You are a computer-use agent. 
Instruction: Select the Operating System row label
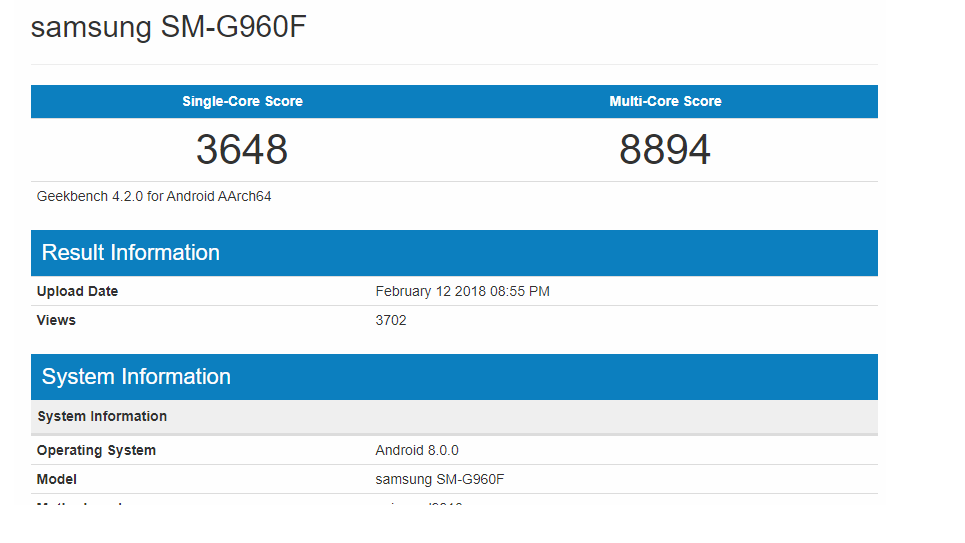click(96, 450)
